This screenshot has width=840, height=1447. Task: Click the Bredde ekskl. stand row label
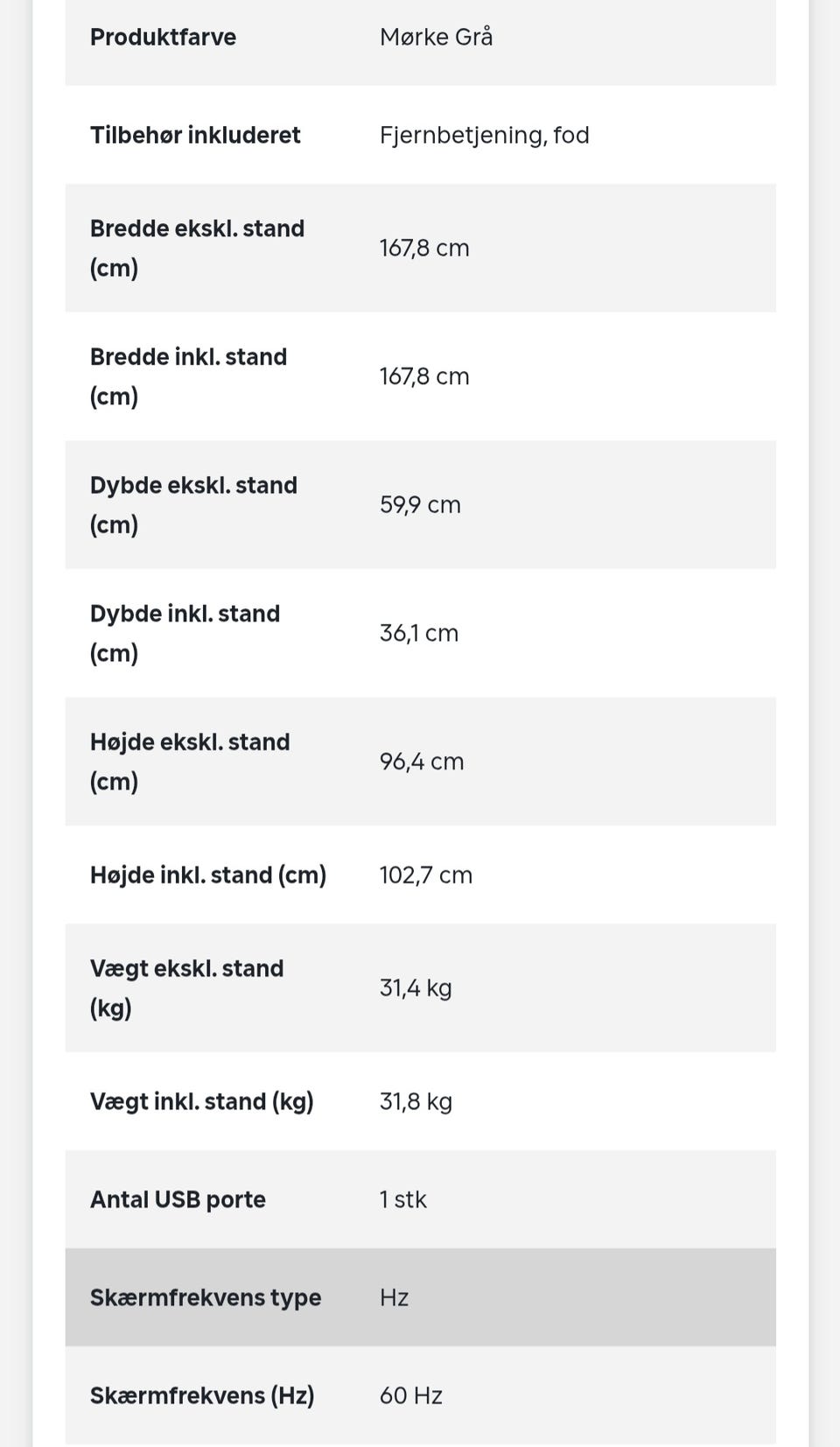(x=197, y=248)
